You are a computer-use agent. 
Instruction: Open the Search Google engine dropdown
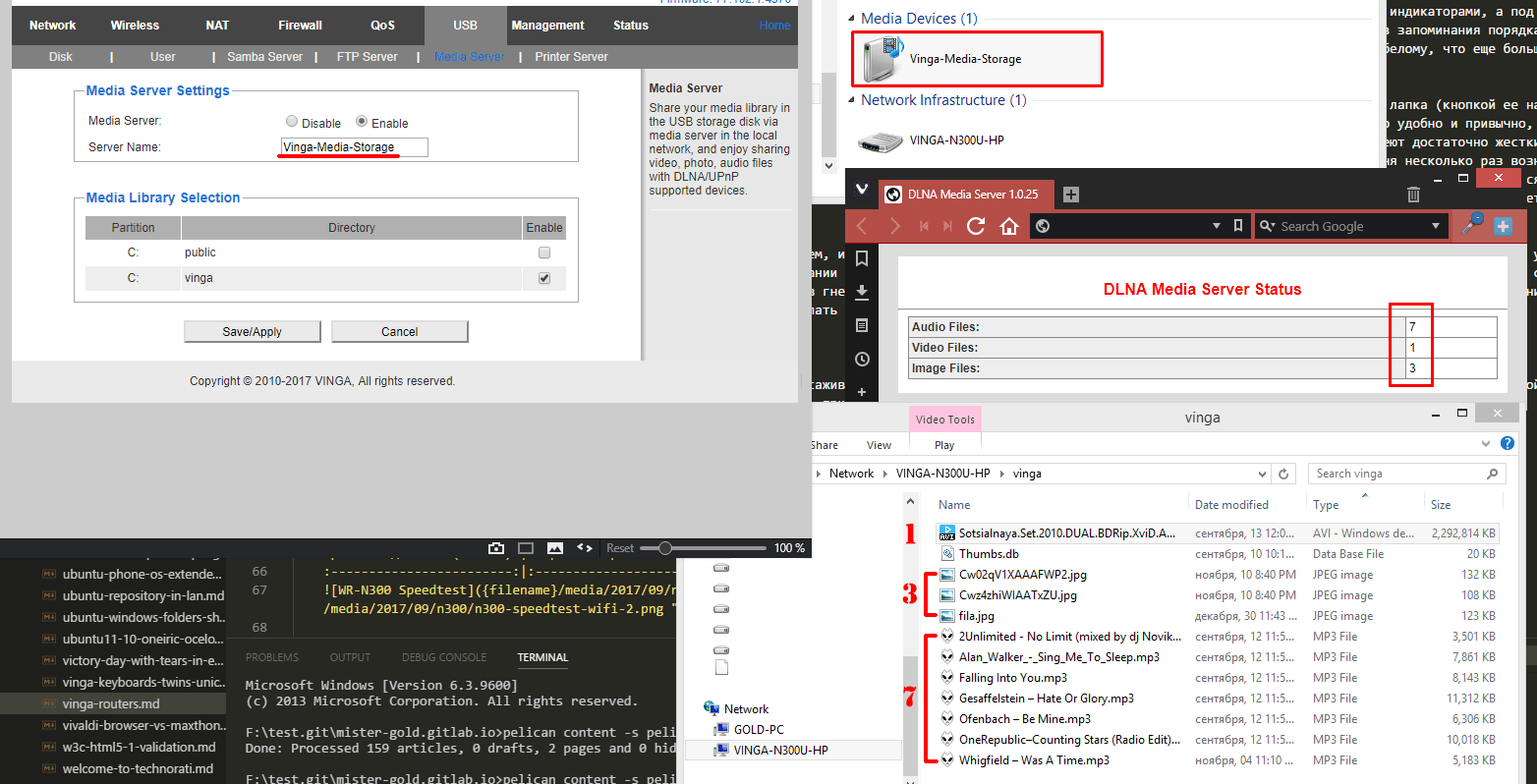pyautogui.click(x=1435, y=226)
